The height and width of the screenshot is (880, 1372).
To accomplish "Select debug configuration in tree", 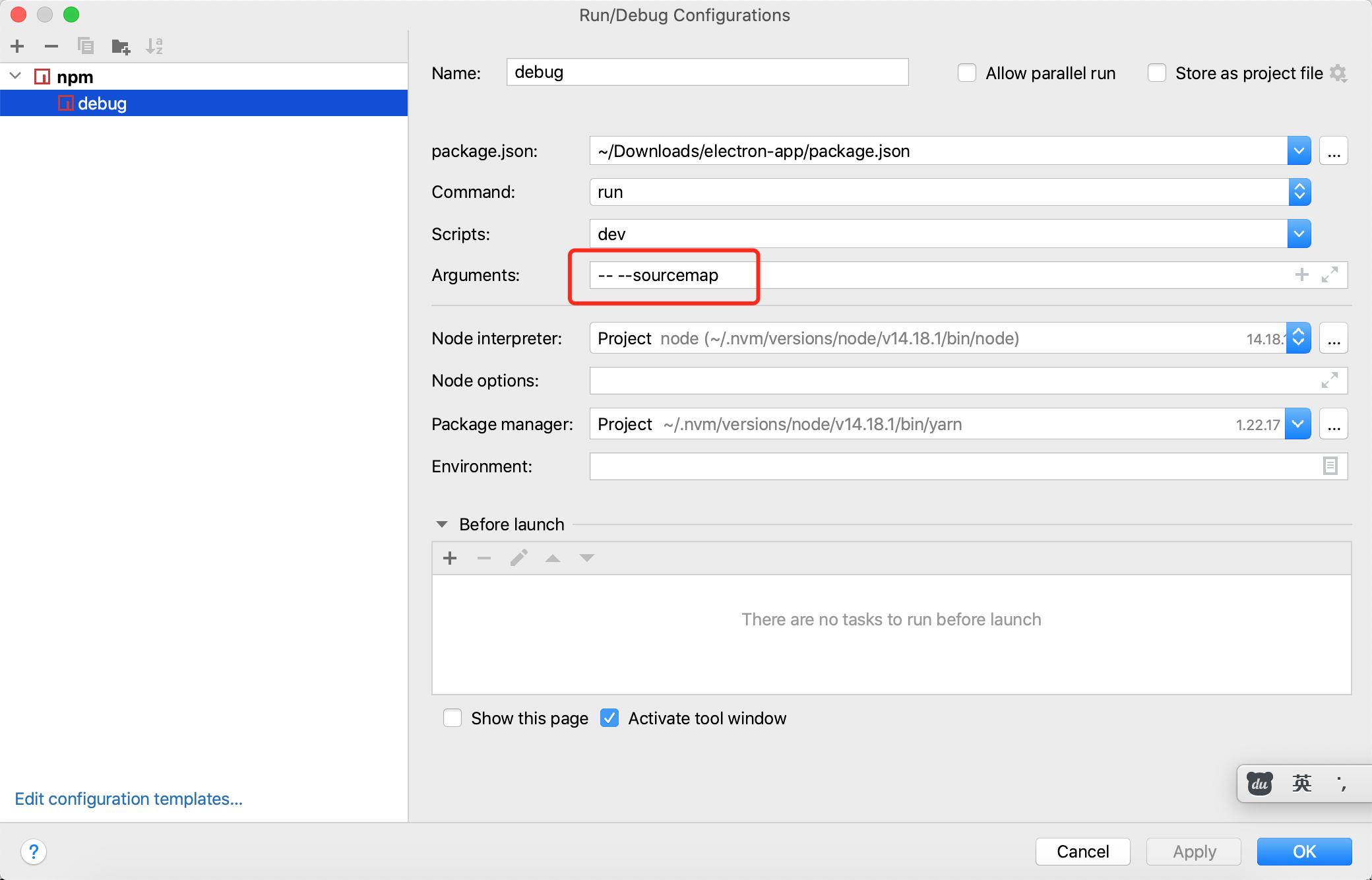I will [x=102, y=104].
